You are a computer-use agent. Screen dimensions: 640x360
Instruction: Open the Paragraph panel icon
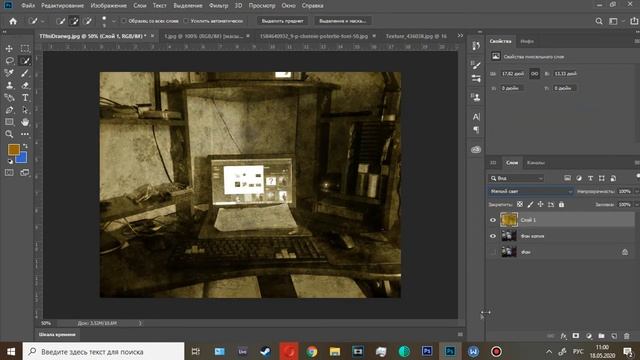pyautogui.click(x=476, y=130)
